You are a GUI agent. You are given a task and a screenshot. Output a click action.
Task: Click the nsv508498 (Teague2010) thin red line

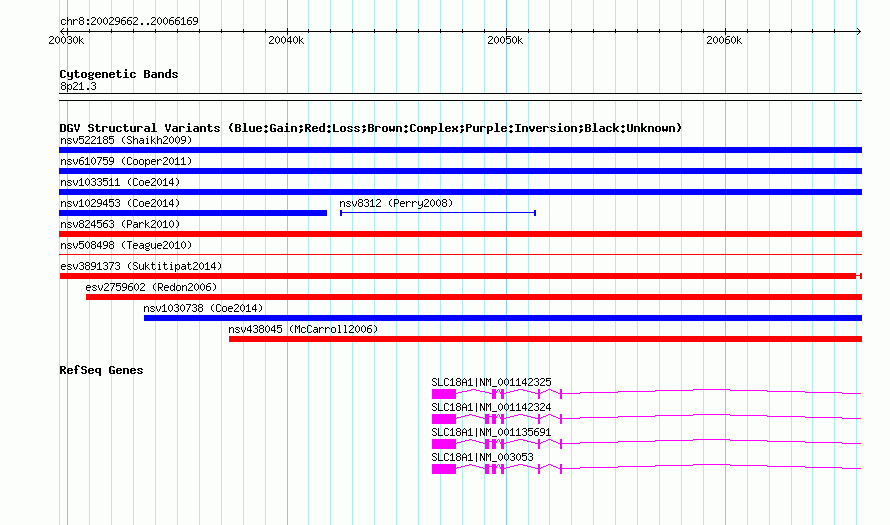460,254
